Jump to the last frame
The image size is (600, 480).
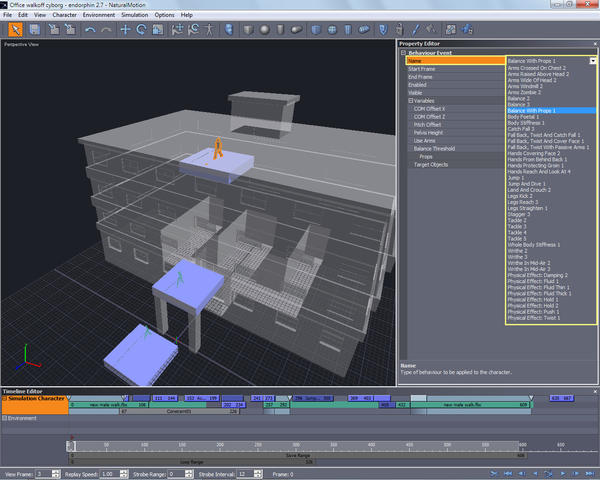589,474
